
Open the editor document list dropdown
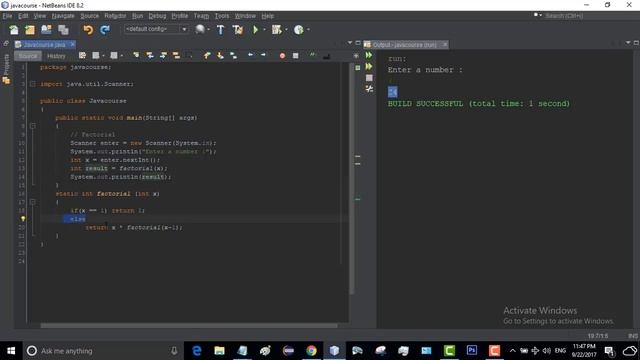click(350, 42)
